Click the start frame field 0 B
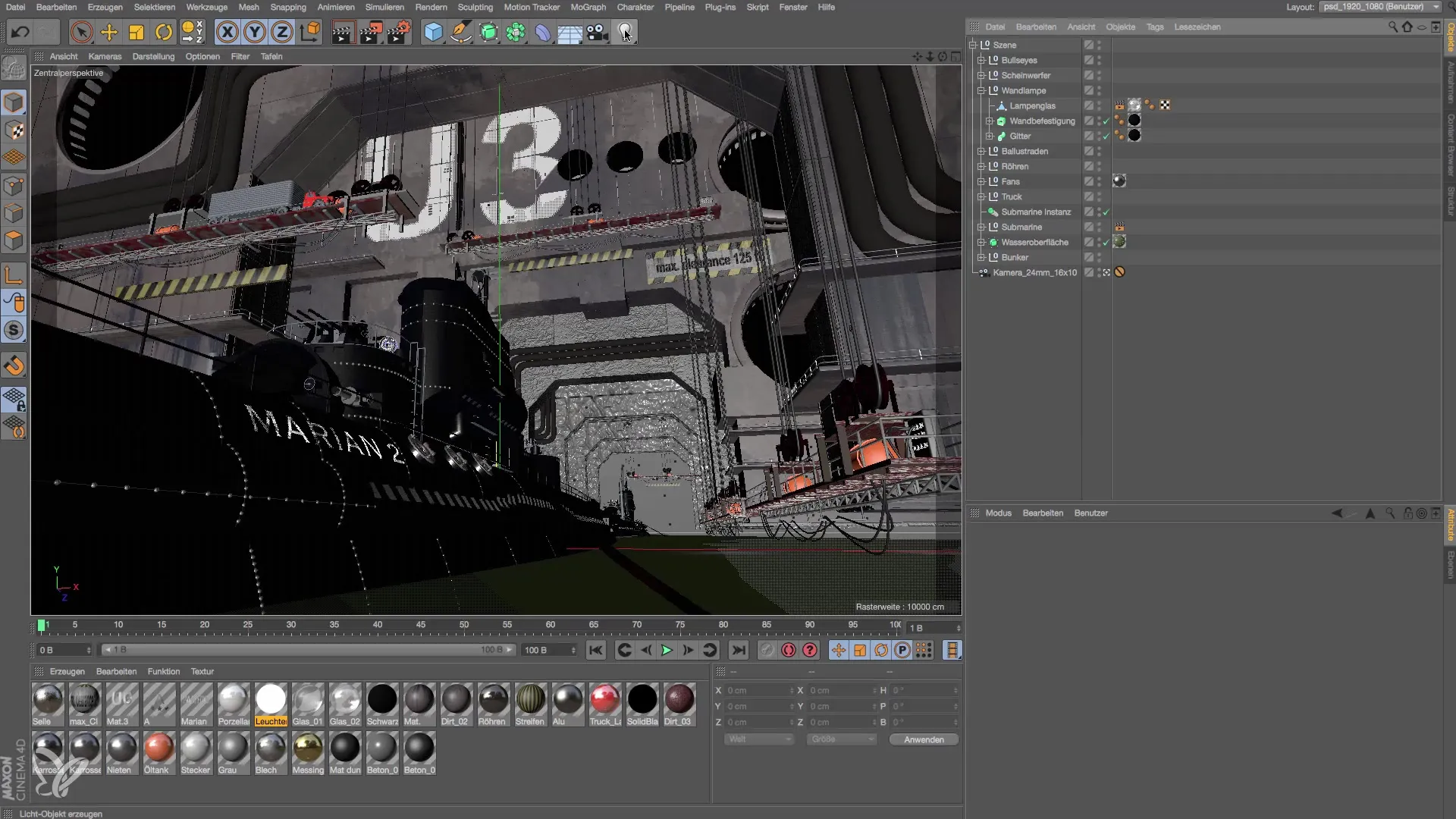The image size is (1456, 819). pyautogui.click(x=64, y=650)
